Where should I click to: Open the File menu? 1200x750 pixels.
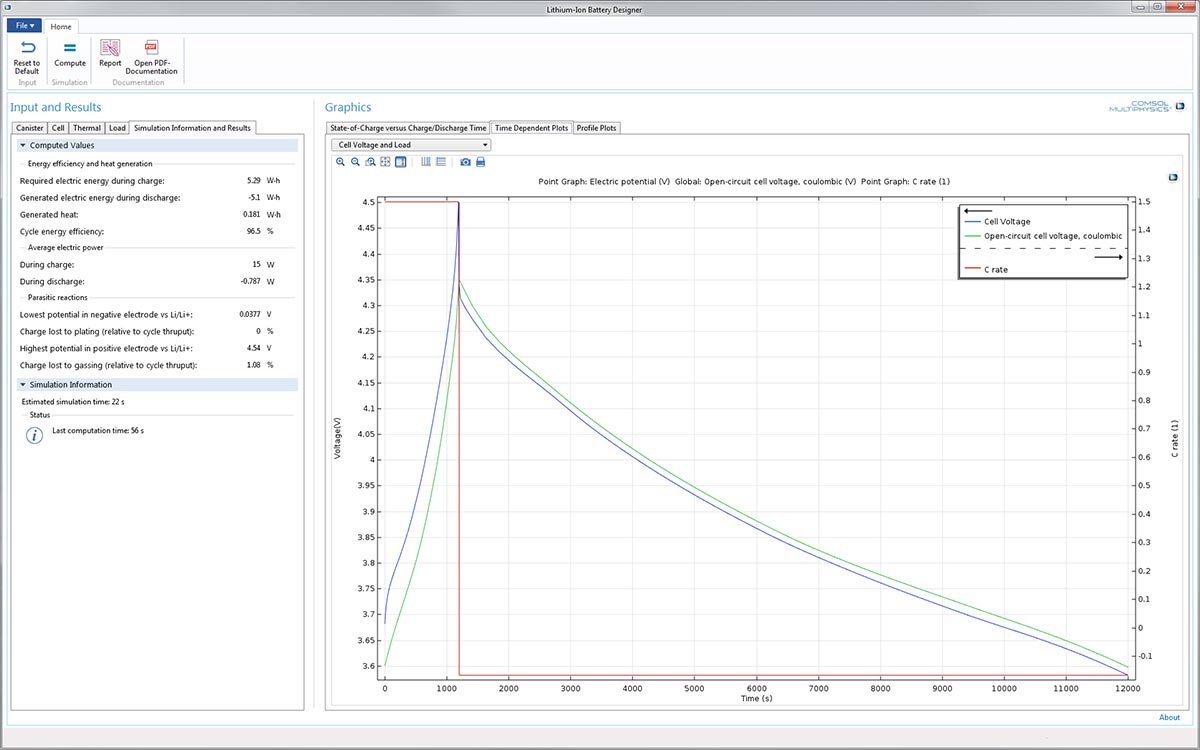[26, 25]
